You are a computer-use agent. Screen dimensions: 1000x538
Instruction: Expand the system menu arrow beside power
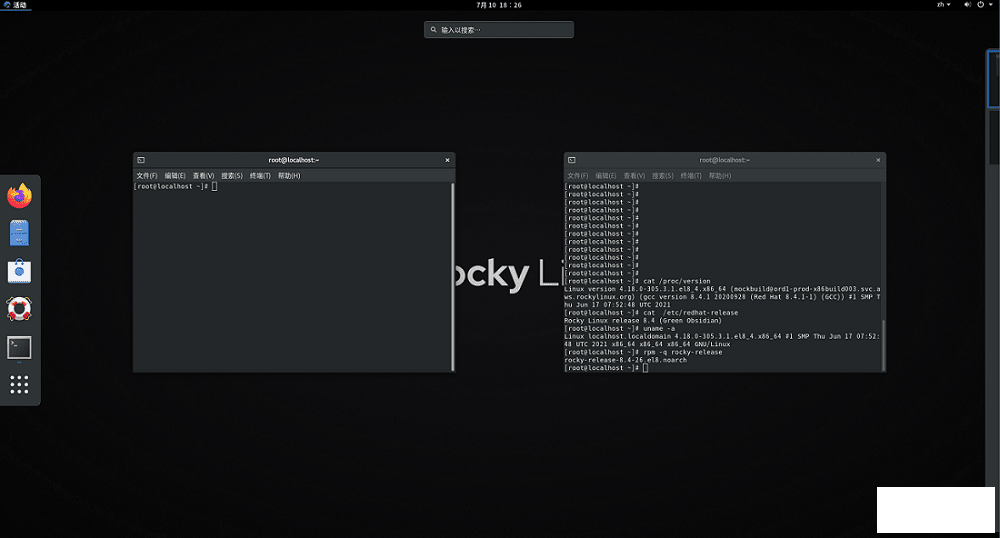coord(990,4)
